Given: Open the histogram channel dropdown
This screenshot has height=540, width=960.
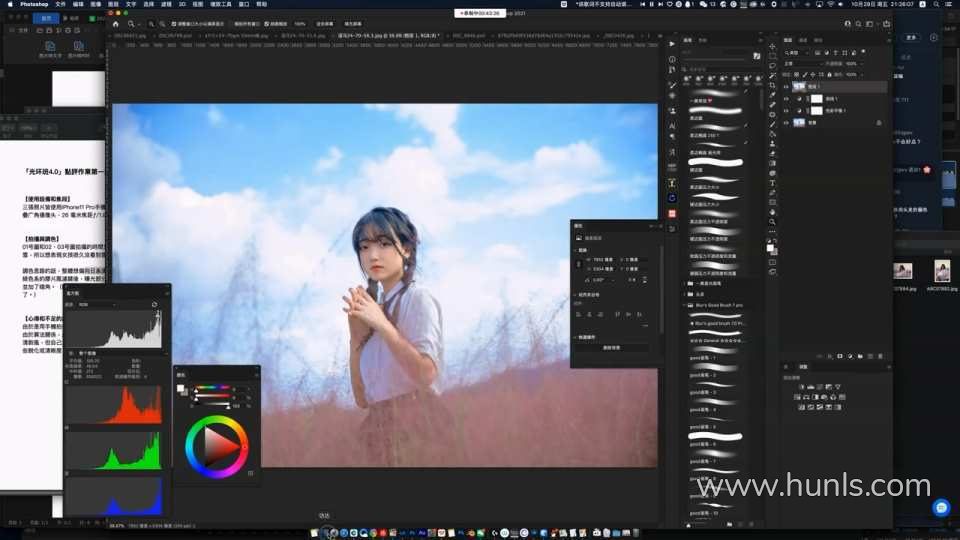Looking at the screenshot, I should click(98, 304).
